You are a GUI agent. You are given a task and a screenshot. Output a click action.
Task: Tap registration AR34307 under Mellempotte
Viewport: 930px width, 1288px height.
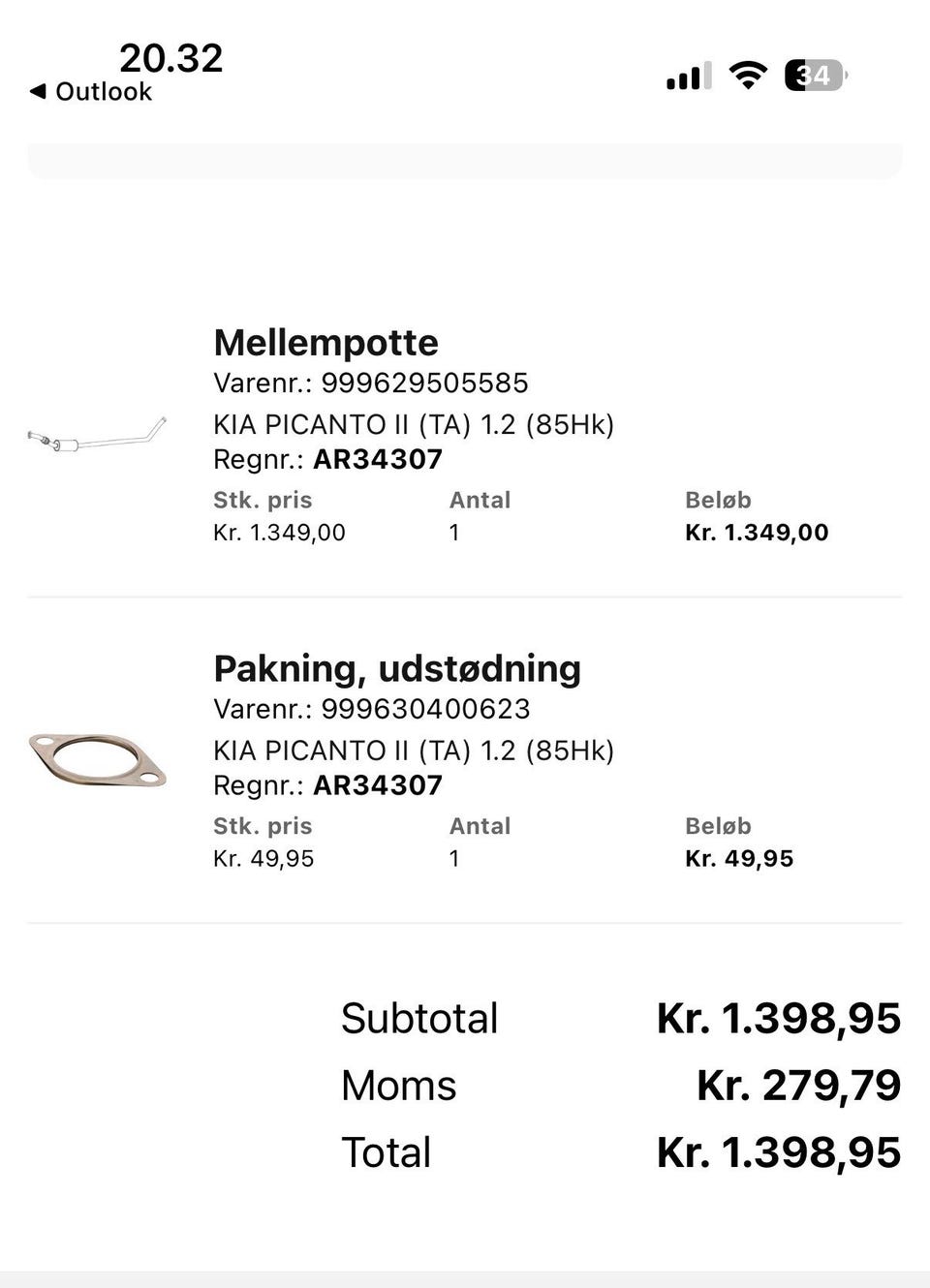pos(378,459)
